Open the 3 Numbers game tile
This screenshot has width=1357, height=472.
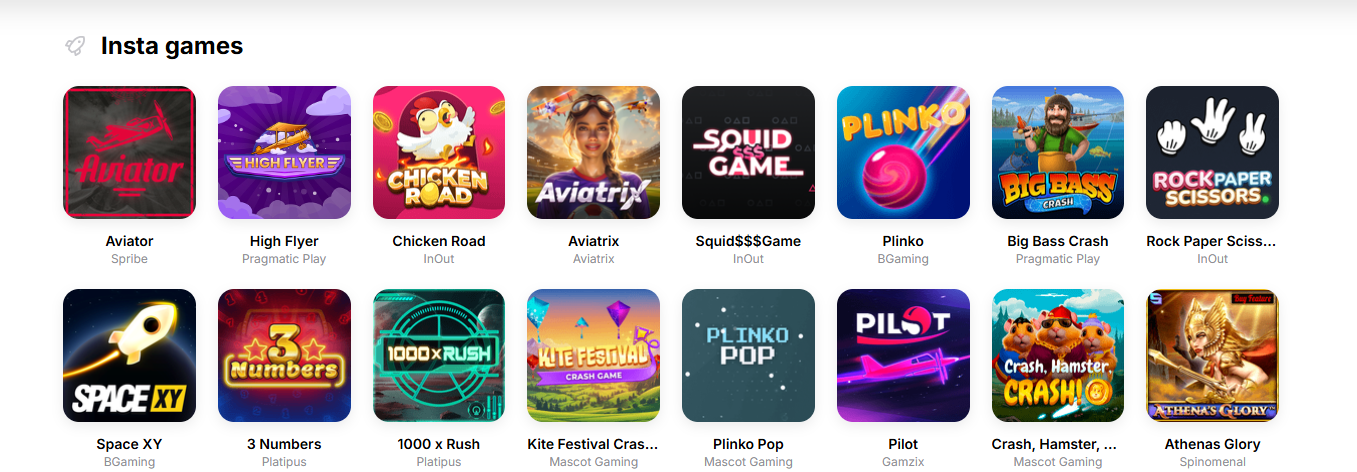[x=284, y=355]
